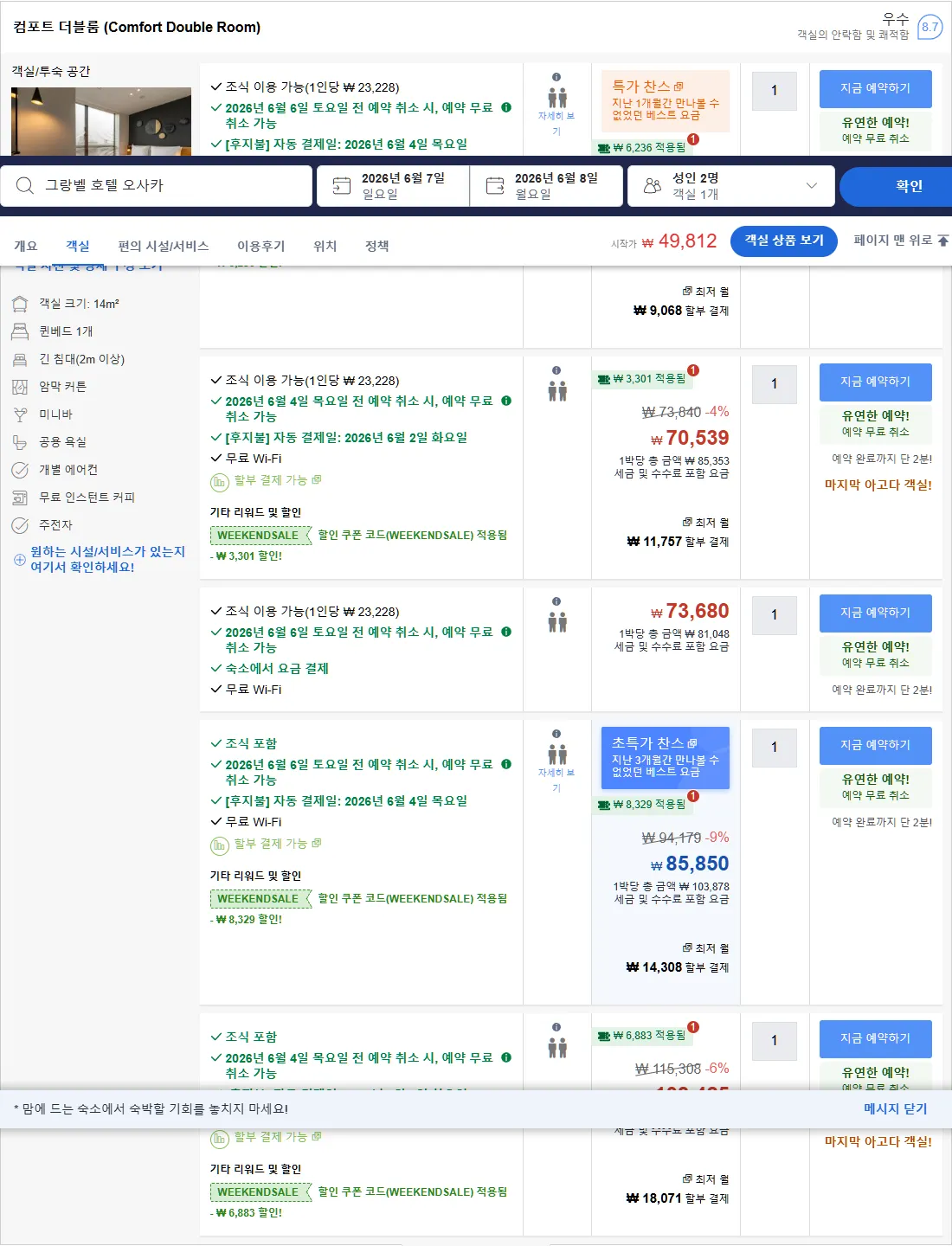Click the plus icon beside 원하는 시설/서비스가 있는지
This screenshot has height=1246, width=952.
(x=20, y=560)
